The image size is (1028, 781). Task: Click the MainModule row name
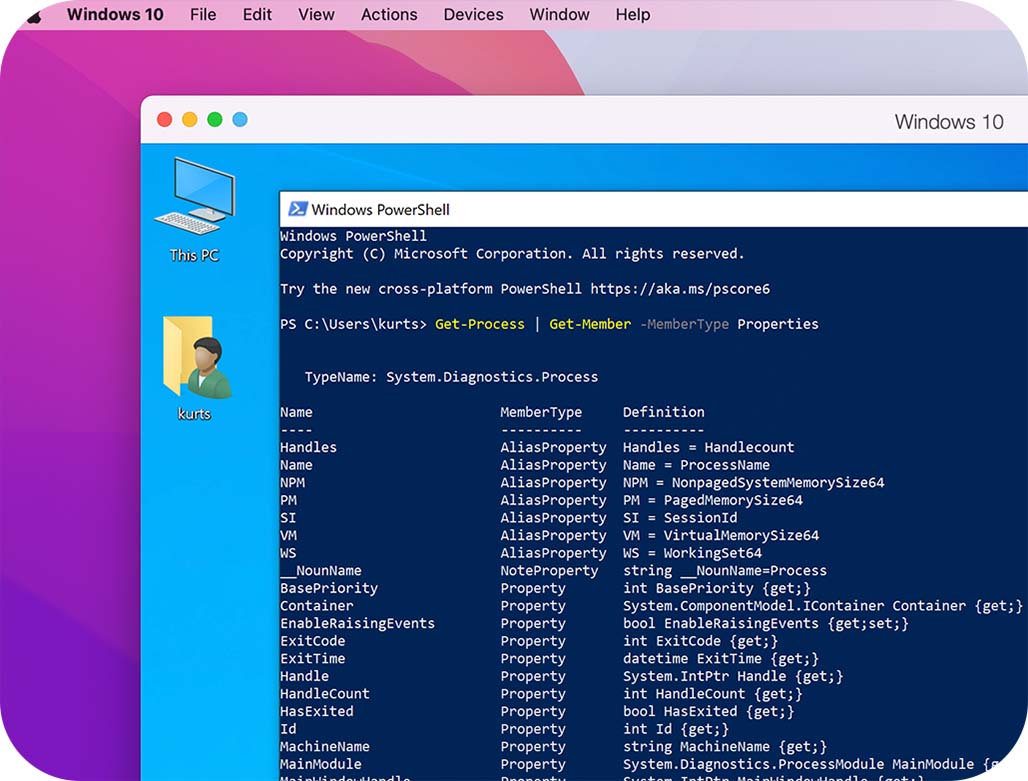[x=321, y=765]
